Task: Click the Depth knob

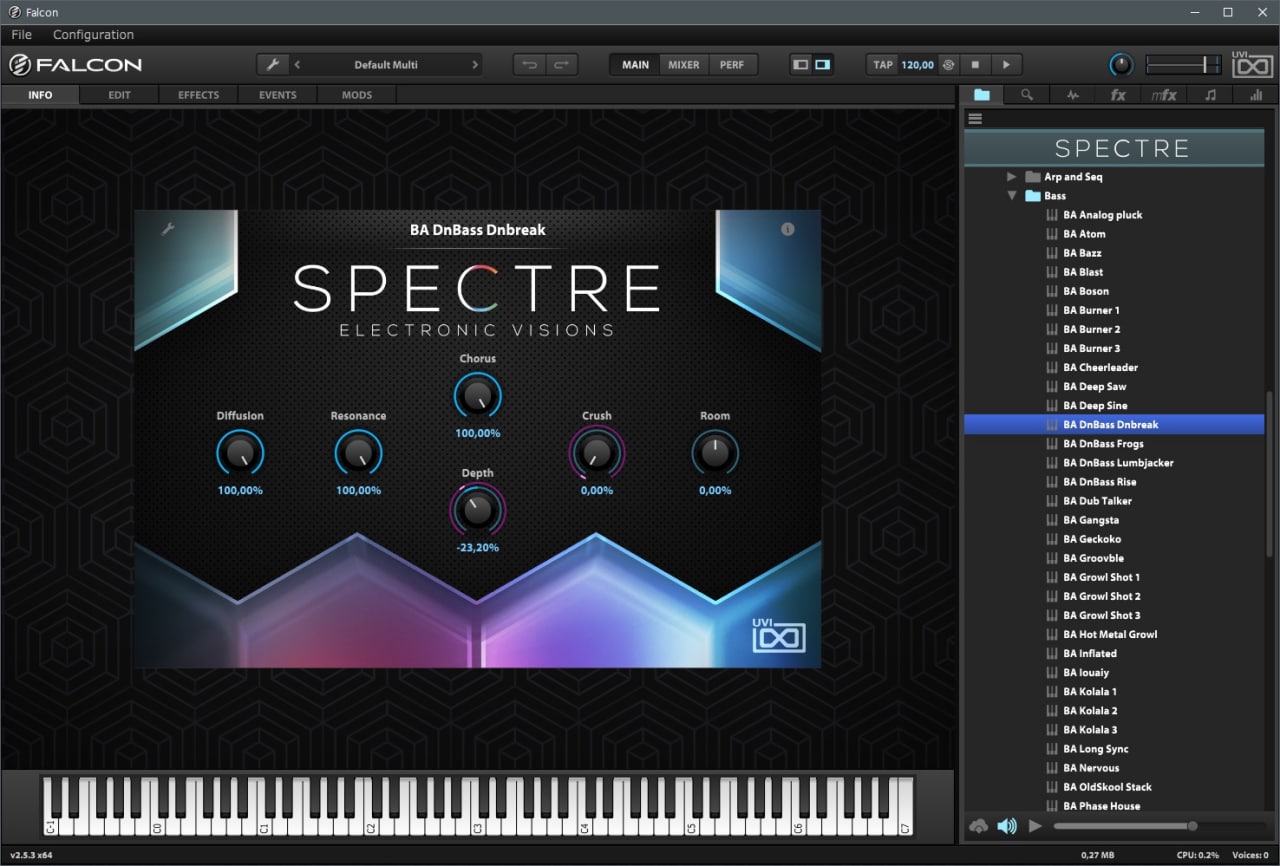Action: tap(478, 510)
